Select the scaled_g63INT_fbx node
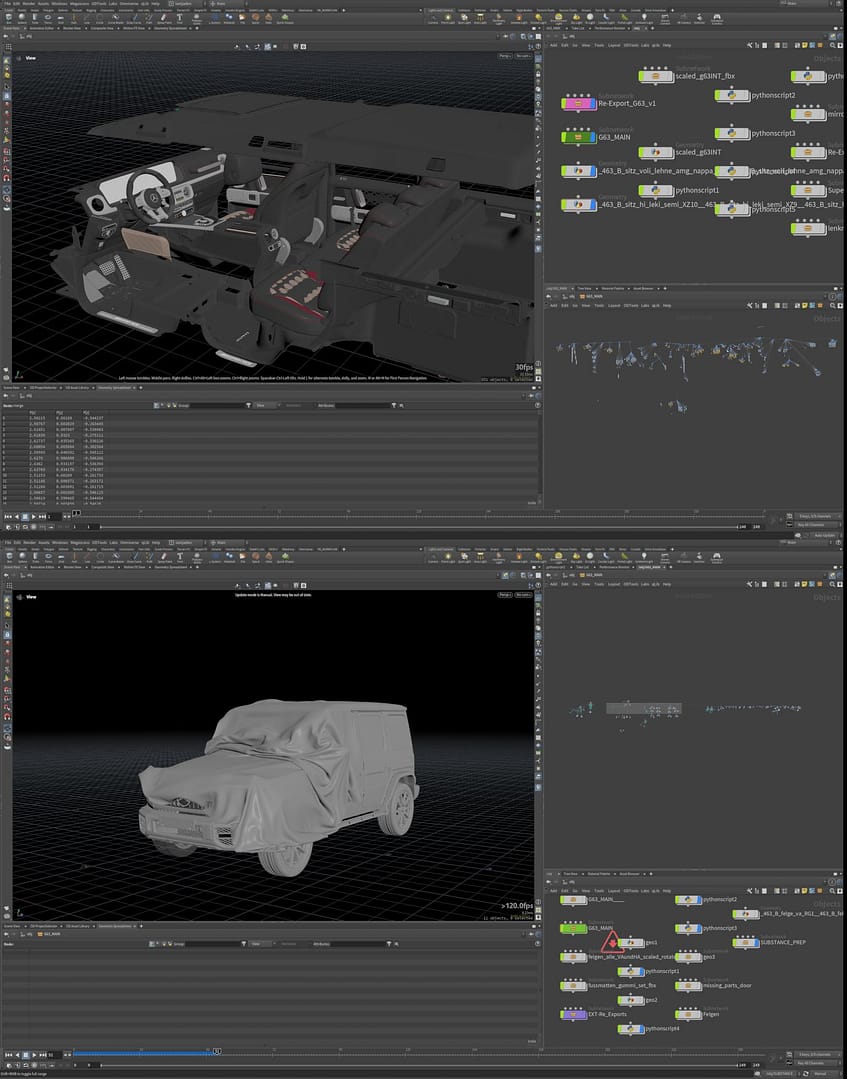 tap(655, 76)
